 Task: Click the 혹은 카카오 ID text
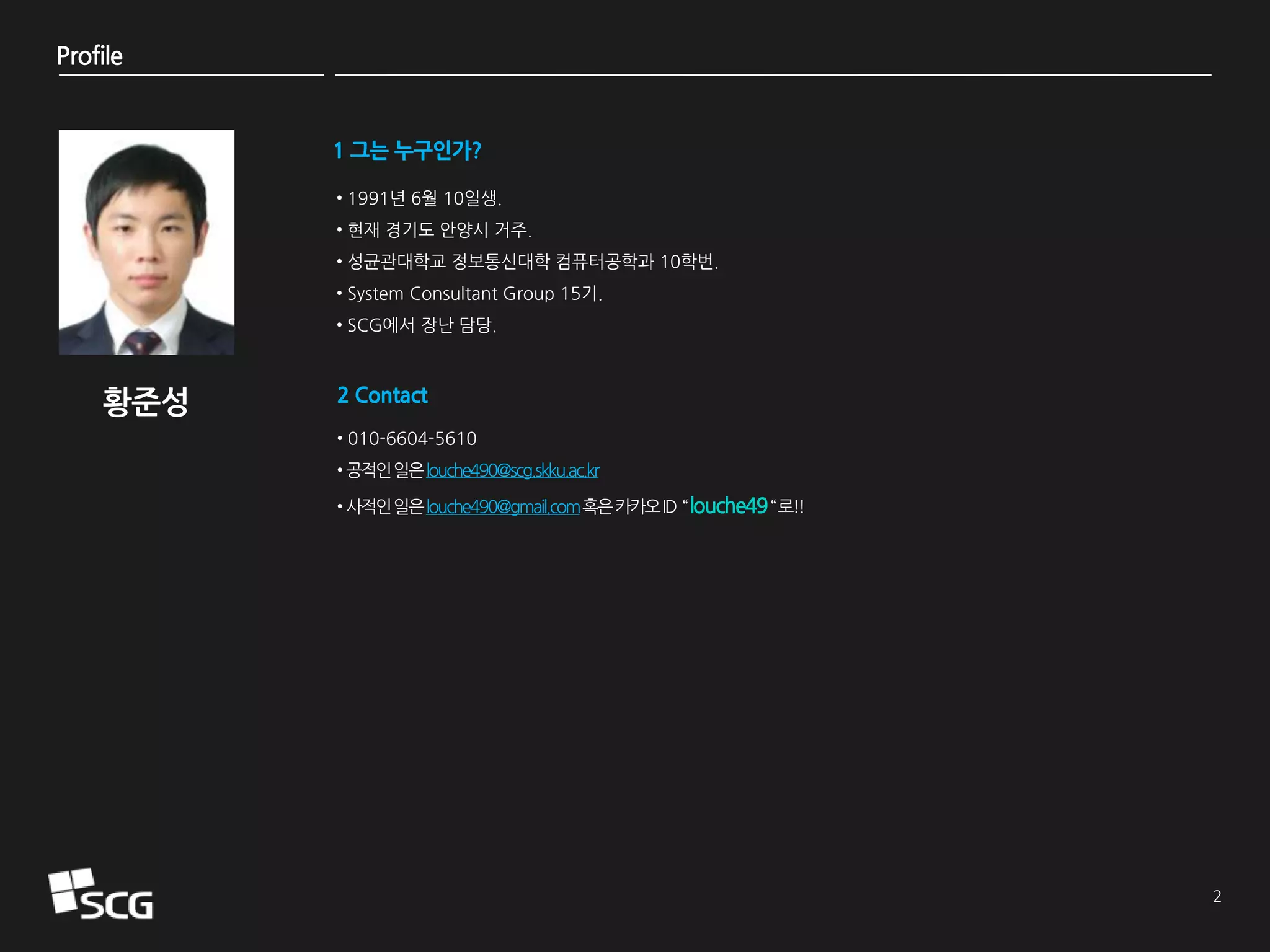tap(629, 507)
